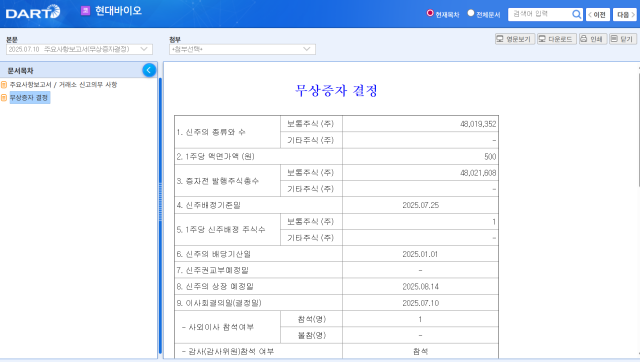Screen dimensions: 640x362
Task: Click the row label 1. 신주의 종류와 수
Action: tap(211, 132)
